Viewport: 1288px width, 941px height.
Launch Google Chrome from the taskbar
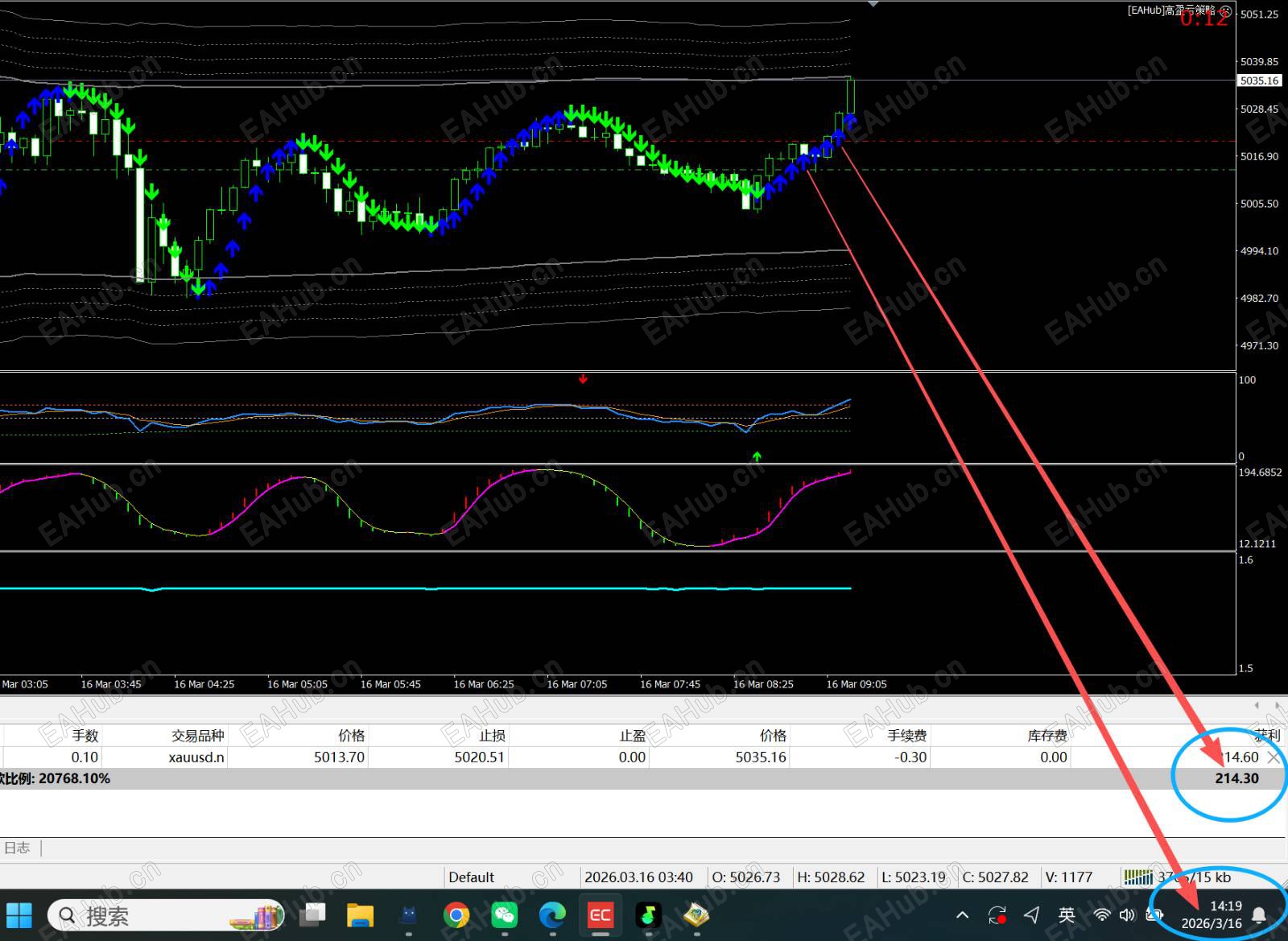click(456, 915)
